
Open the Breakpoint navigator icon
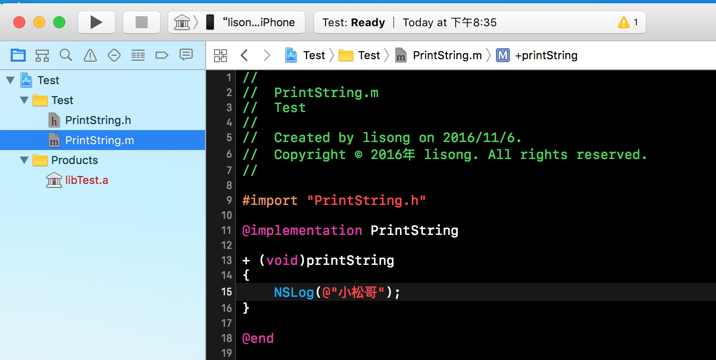(162, 56)
